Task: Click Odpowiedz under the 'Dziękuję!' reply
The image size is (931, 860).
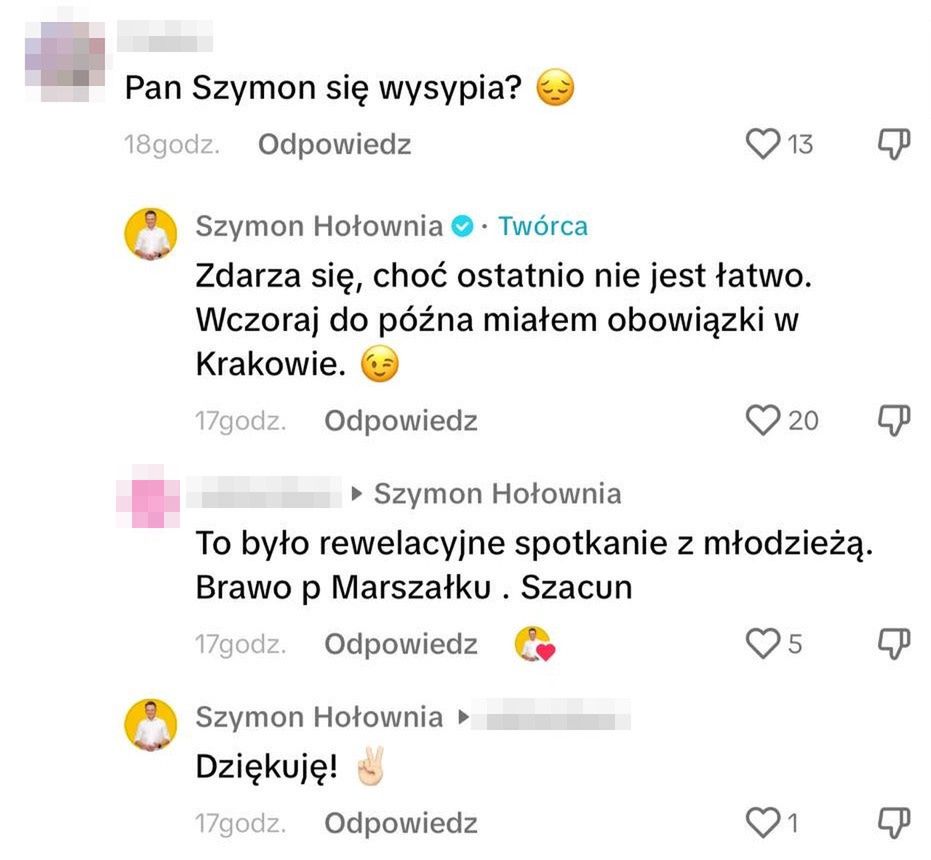Action: tap(400, 824)
